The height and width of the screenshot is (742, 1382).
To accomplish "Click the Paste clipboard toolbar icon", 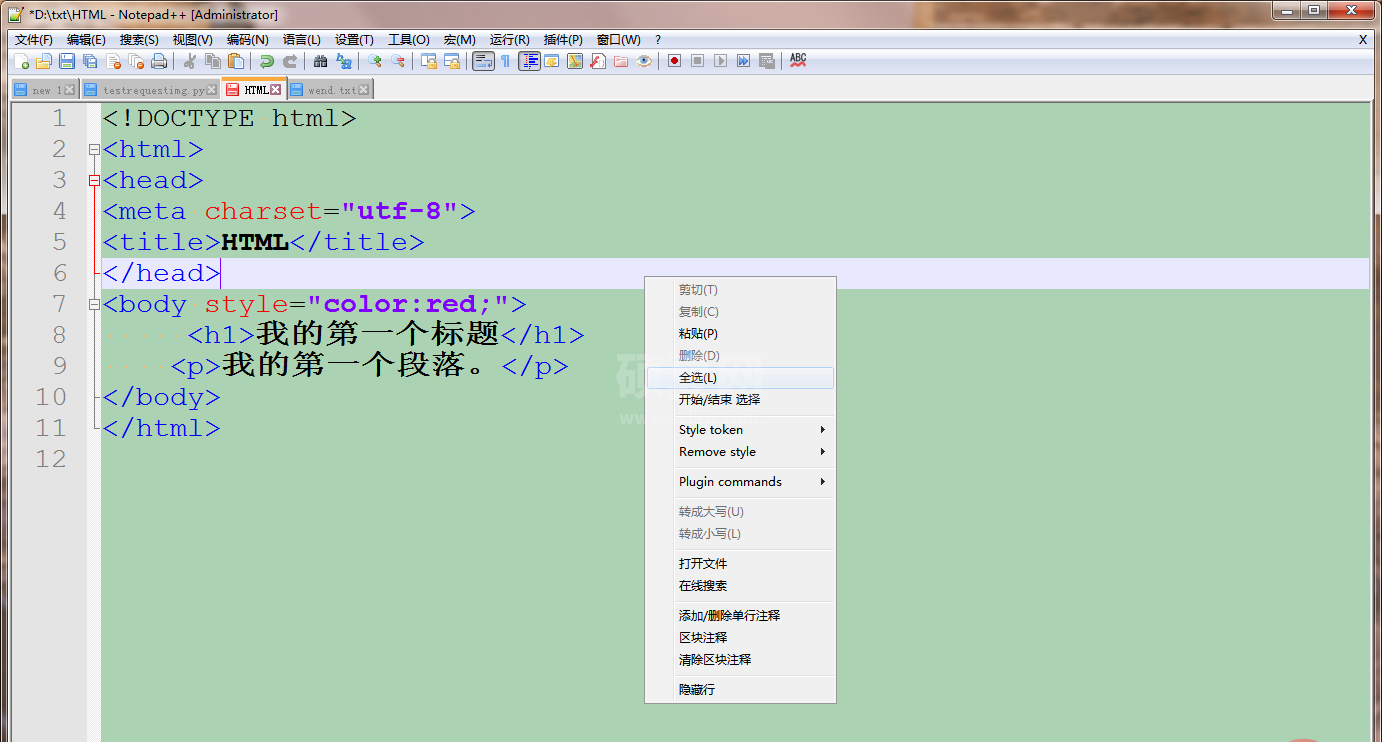I will (236, 61).
